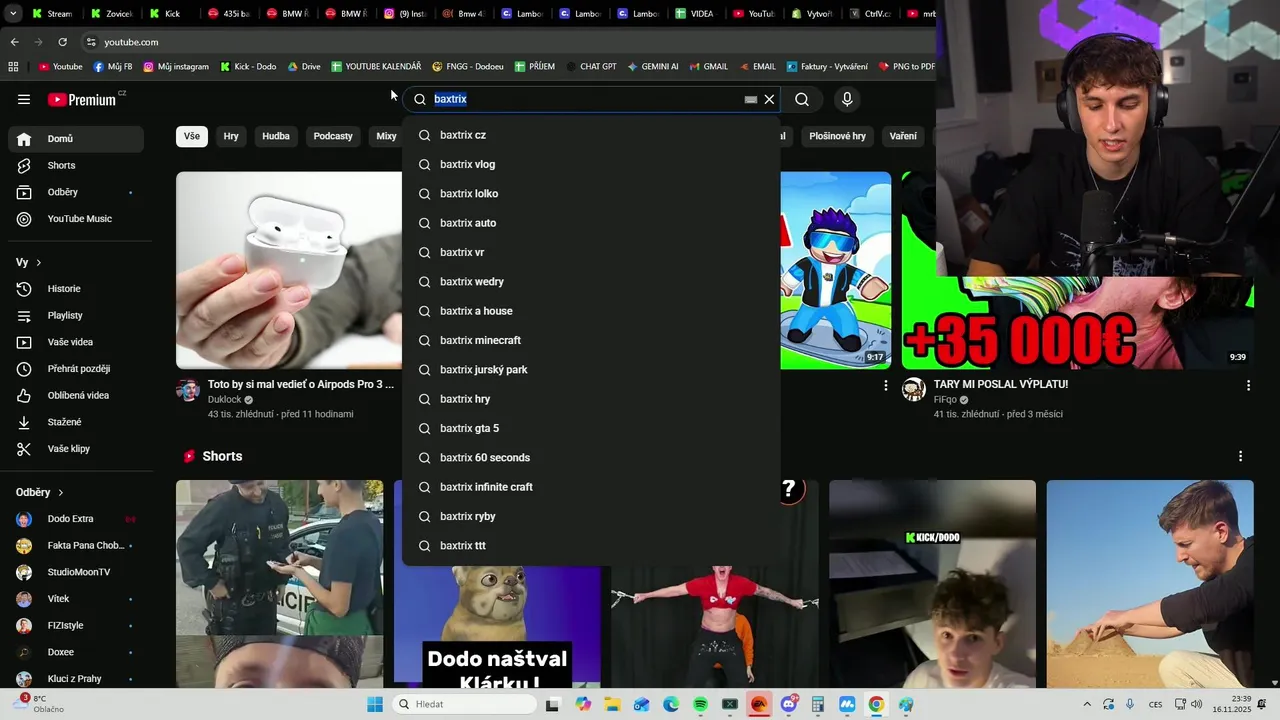Open the on-screen keyboard icon in search box
Image resolution: width=1280 pixels, height=720 pixels.
[x=750, y=99]
